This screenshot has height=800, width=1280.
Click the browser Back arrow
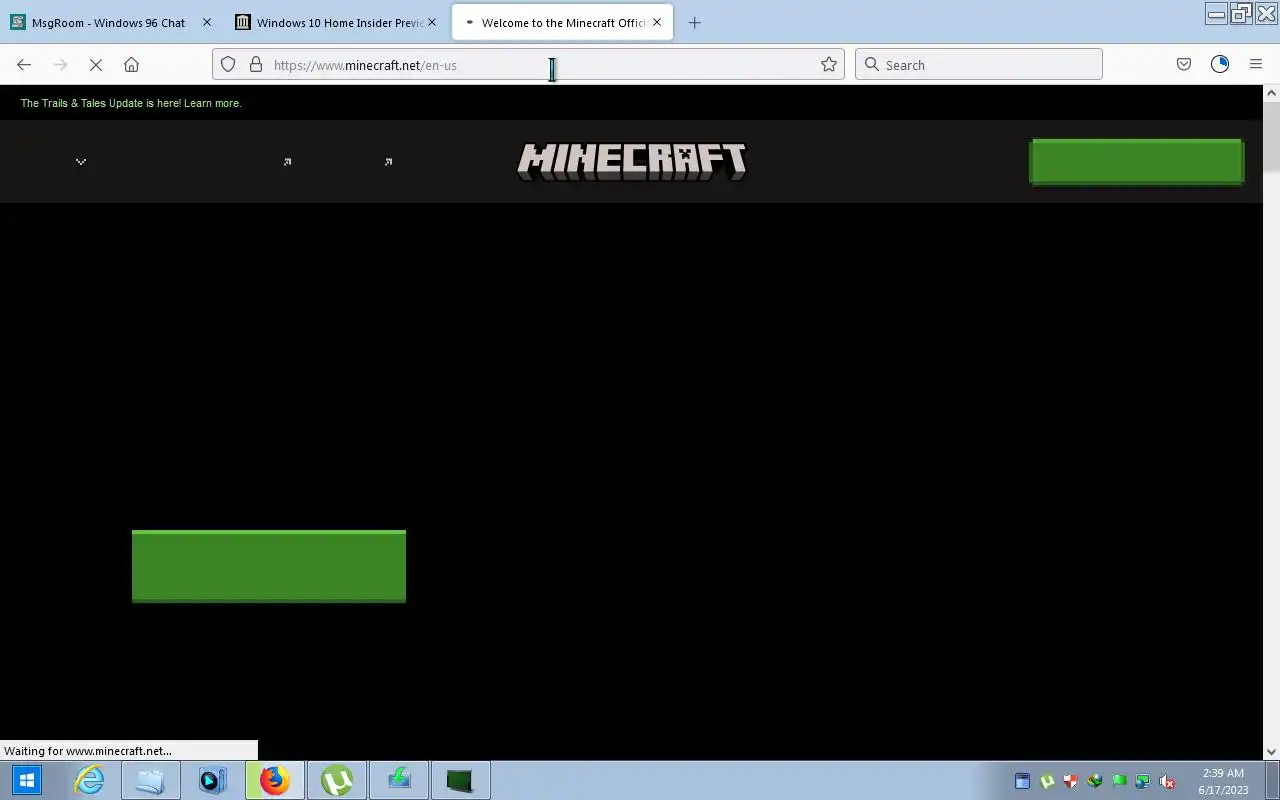click(24, 65)
